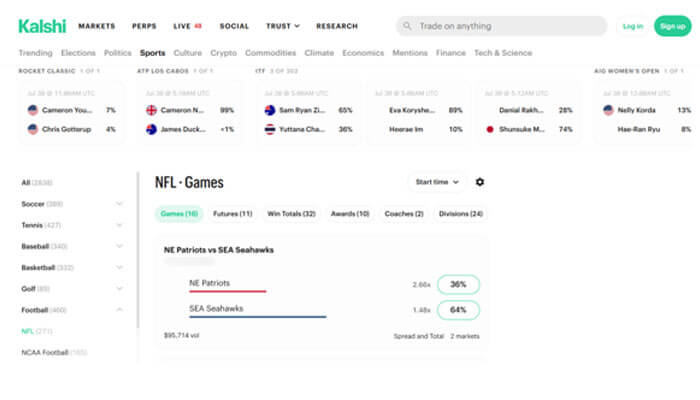The height and width of the screenshot is (400, 700).
Task: Click the flag icon beside Nelly Korda
Action: pyautogui.click(x=608, y=110)
